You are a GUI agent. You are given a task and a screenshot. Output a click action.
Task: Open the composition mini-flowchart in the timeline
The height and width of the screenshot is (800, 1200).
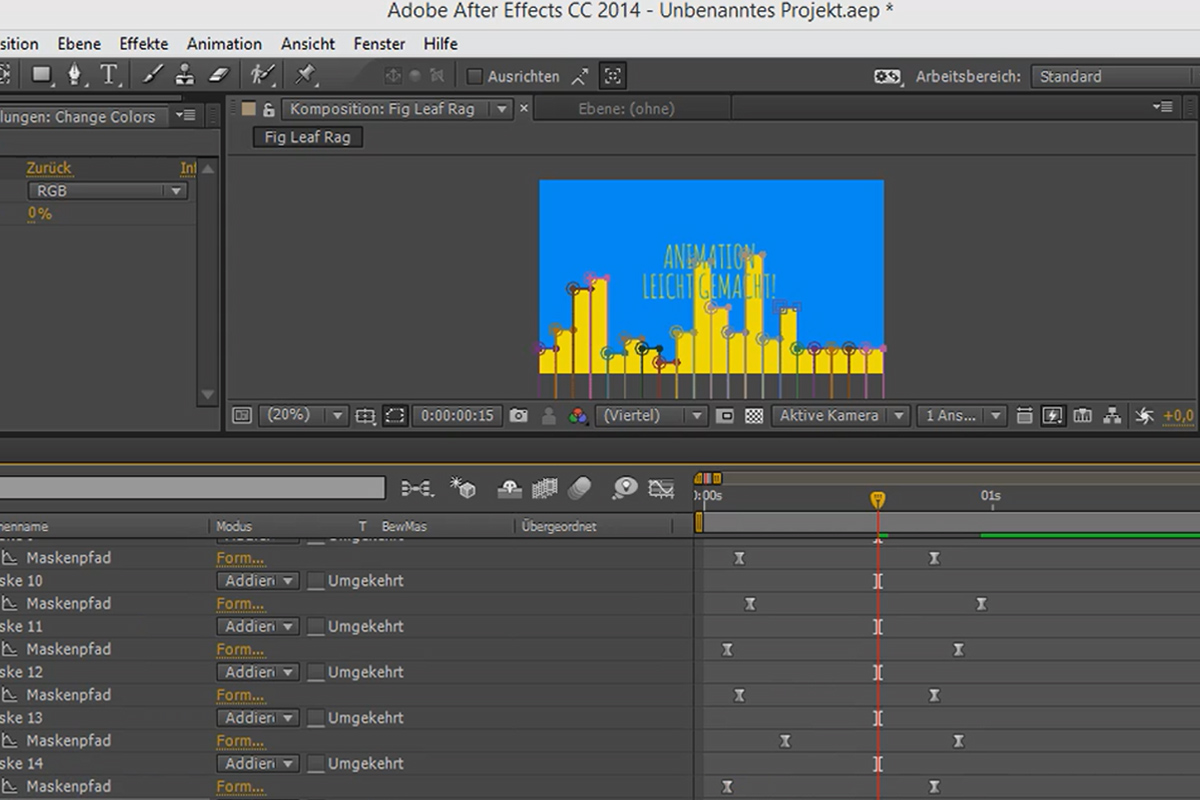(417, 488)
